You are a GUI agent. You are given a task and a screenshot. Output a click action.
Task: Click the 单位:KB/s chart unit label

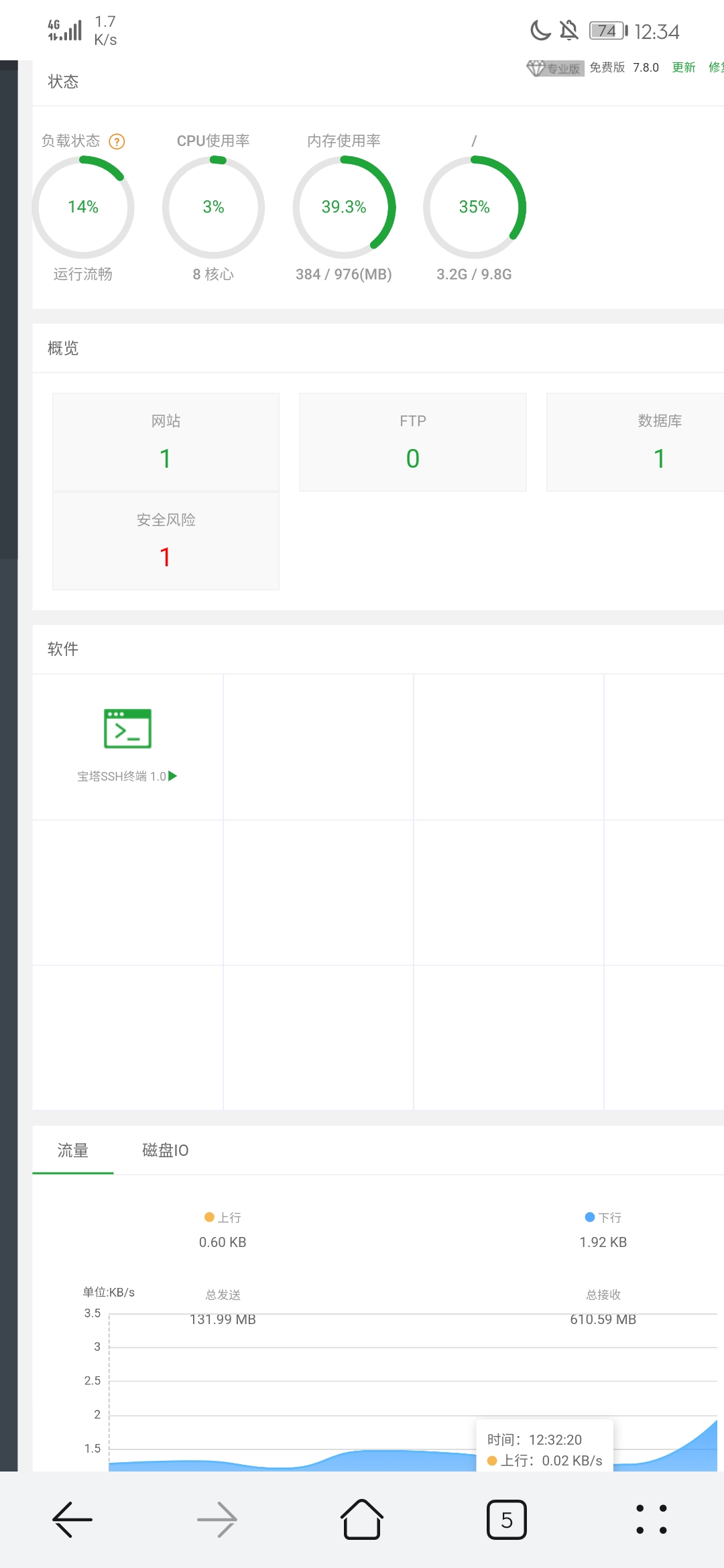click(x=109, y=1293)
